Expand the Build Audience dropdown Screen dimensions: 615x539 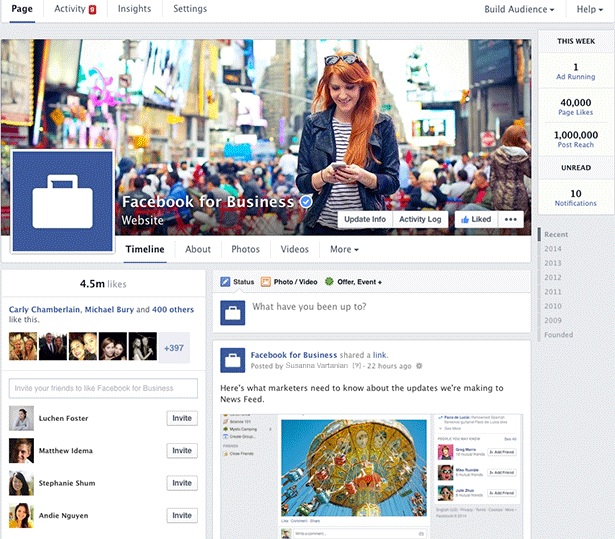[x=519, y=9]
